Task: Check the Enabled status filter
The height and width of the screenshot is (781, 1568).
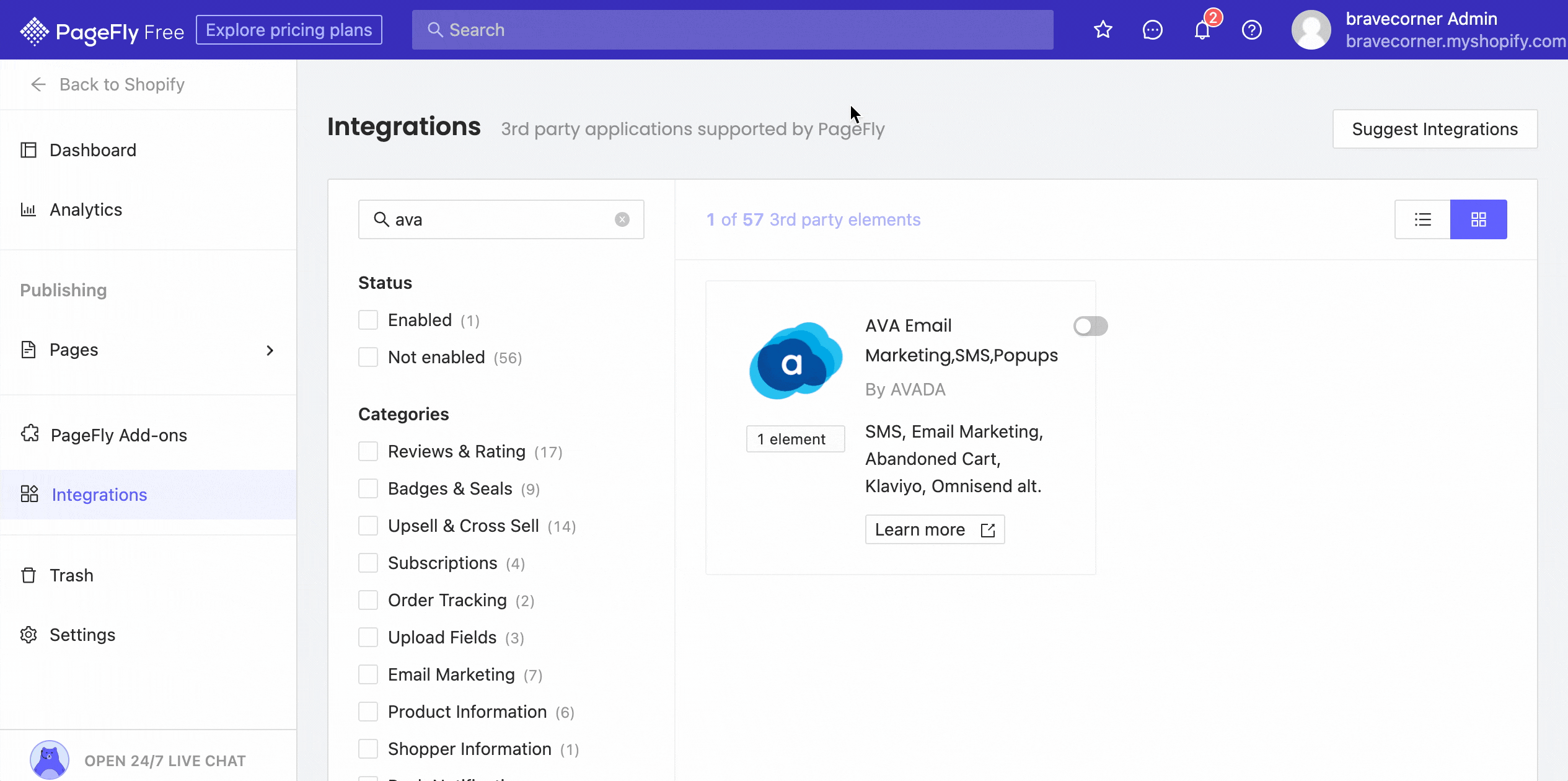Action: click(368, 320)
